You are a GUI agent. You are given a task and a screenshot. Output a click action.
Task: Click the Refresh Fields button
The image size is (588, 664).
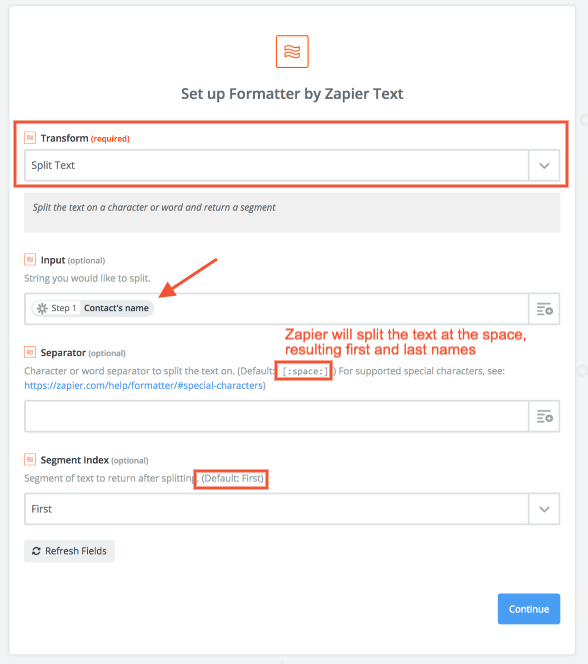(69, 551)
